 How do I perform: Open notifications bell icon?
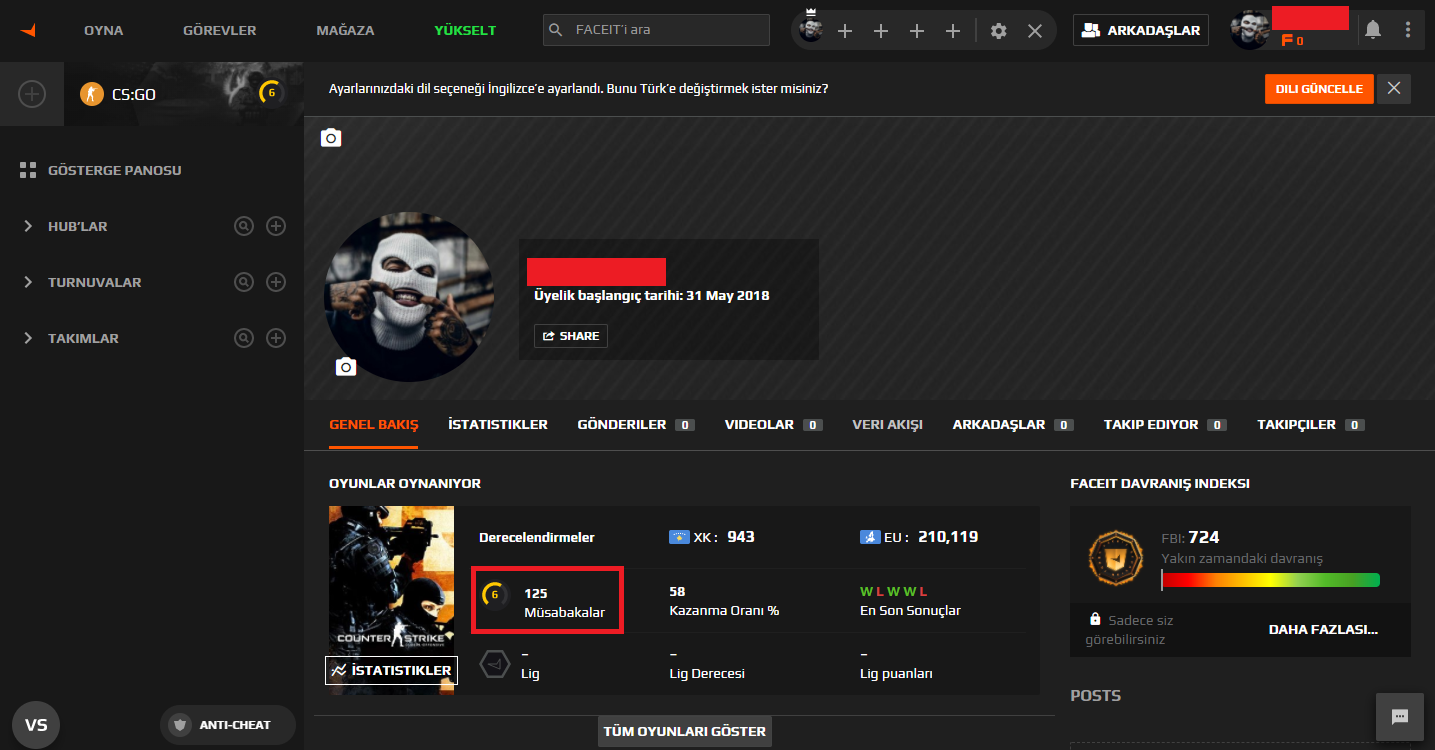[x=1373, y=30]
